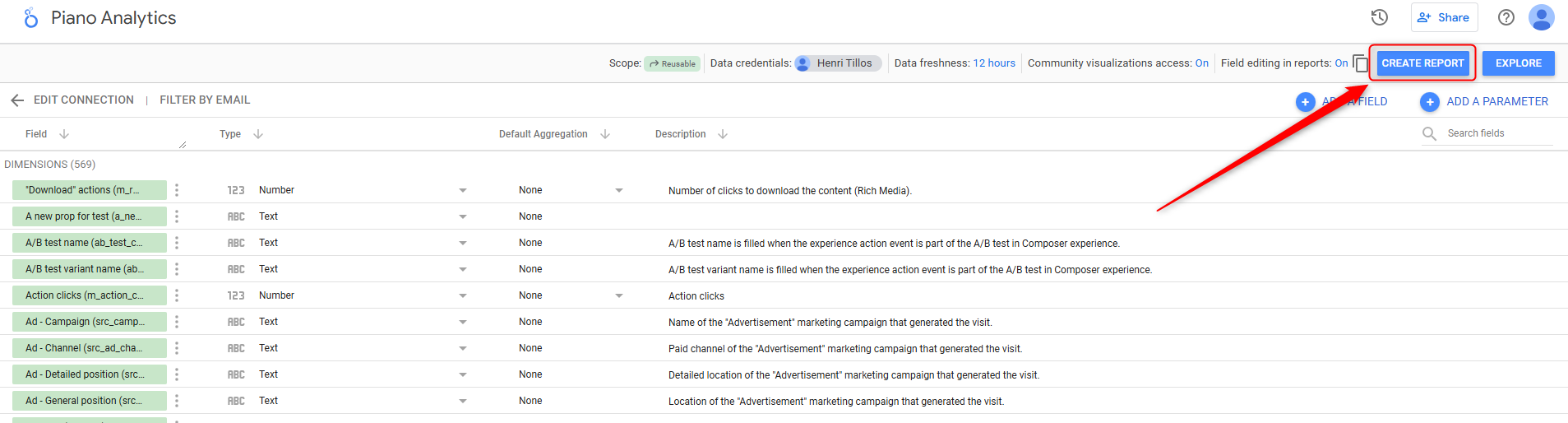Toggle Community visualizations access On
The image size is (1568, 423).
(1201, 63)
